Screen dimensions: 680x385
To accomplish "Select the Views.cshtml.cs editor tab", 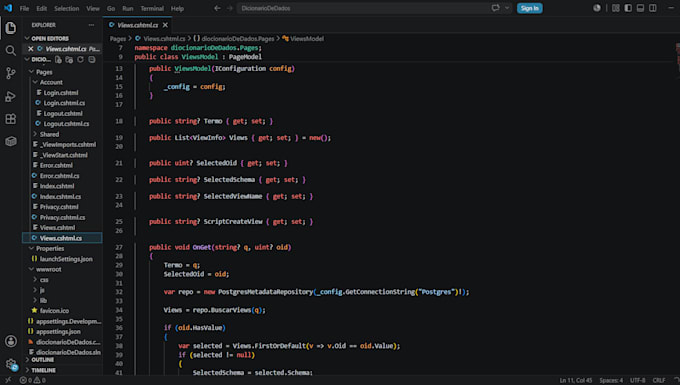I will pos(137,25).
